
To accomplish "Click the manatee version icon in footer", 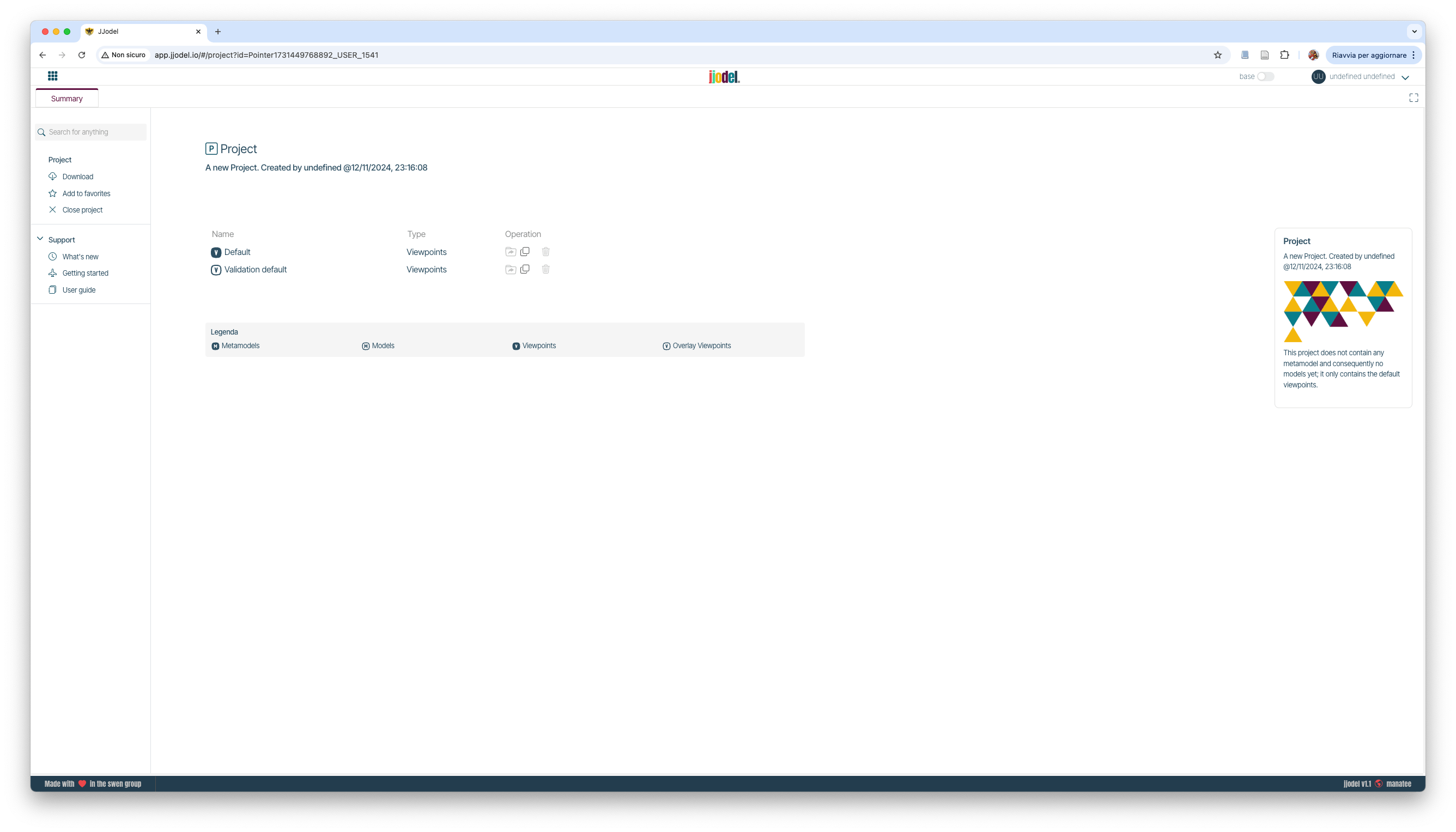I will [x=1379, y=784].
